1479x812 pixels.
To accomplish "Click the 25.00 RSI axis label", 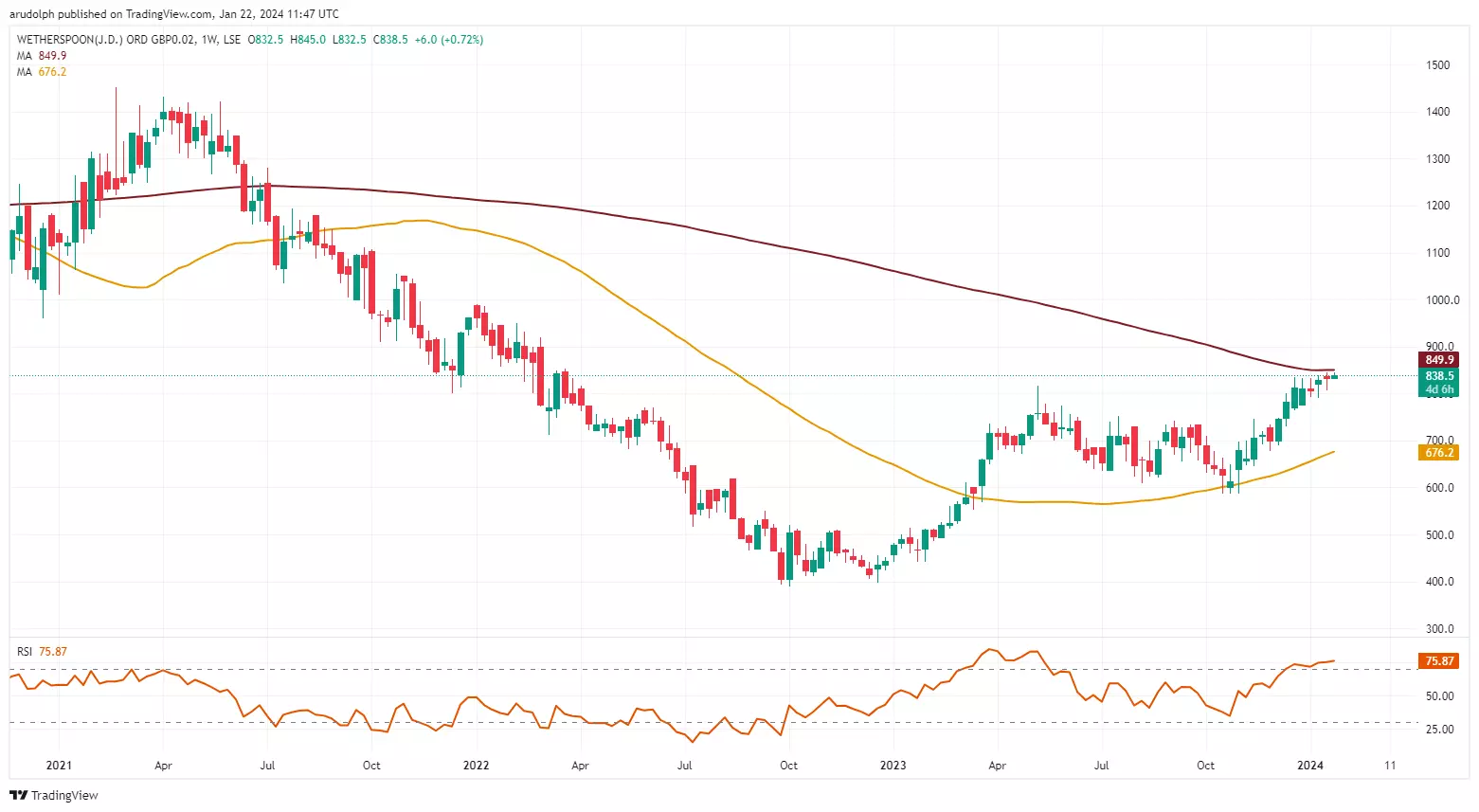I will [x=1439, y=730].
